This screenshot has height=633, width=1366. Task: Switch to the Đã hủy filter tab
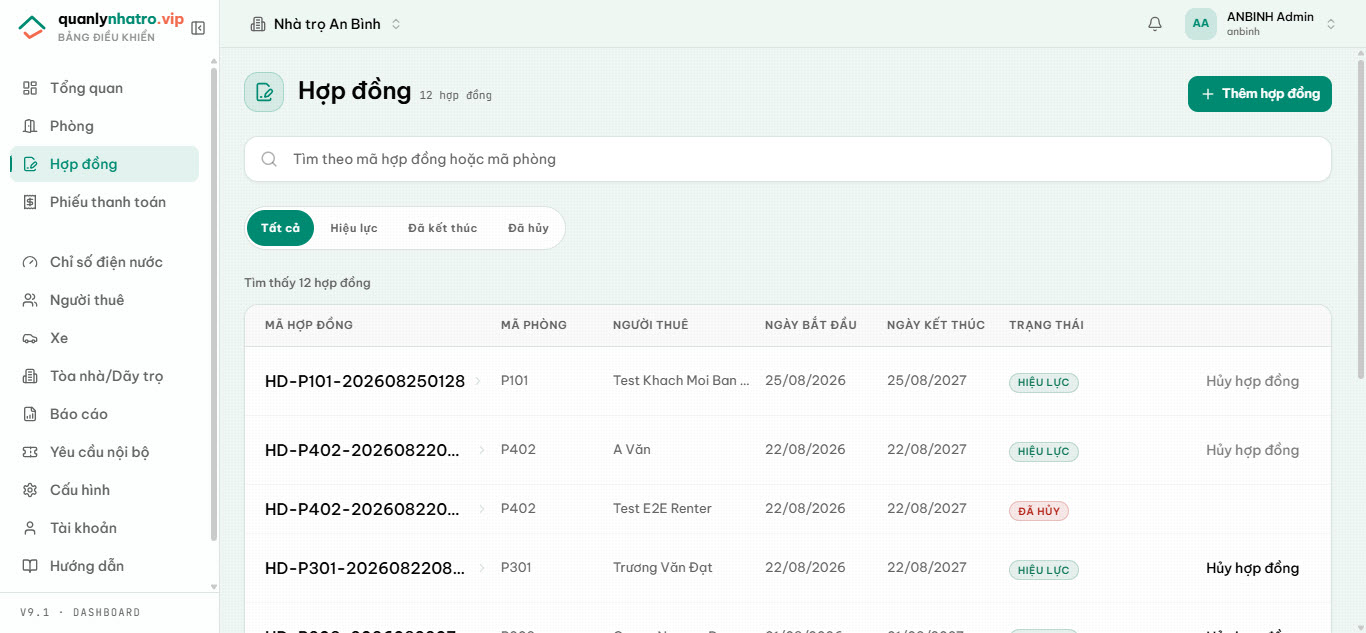coord(528,228)
